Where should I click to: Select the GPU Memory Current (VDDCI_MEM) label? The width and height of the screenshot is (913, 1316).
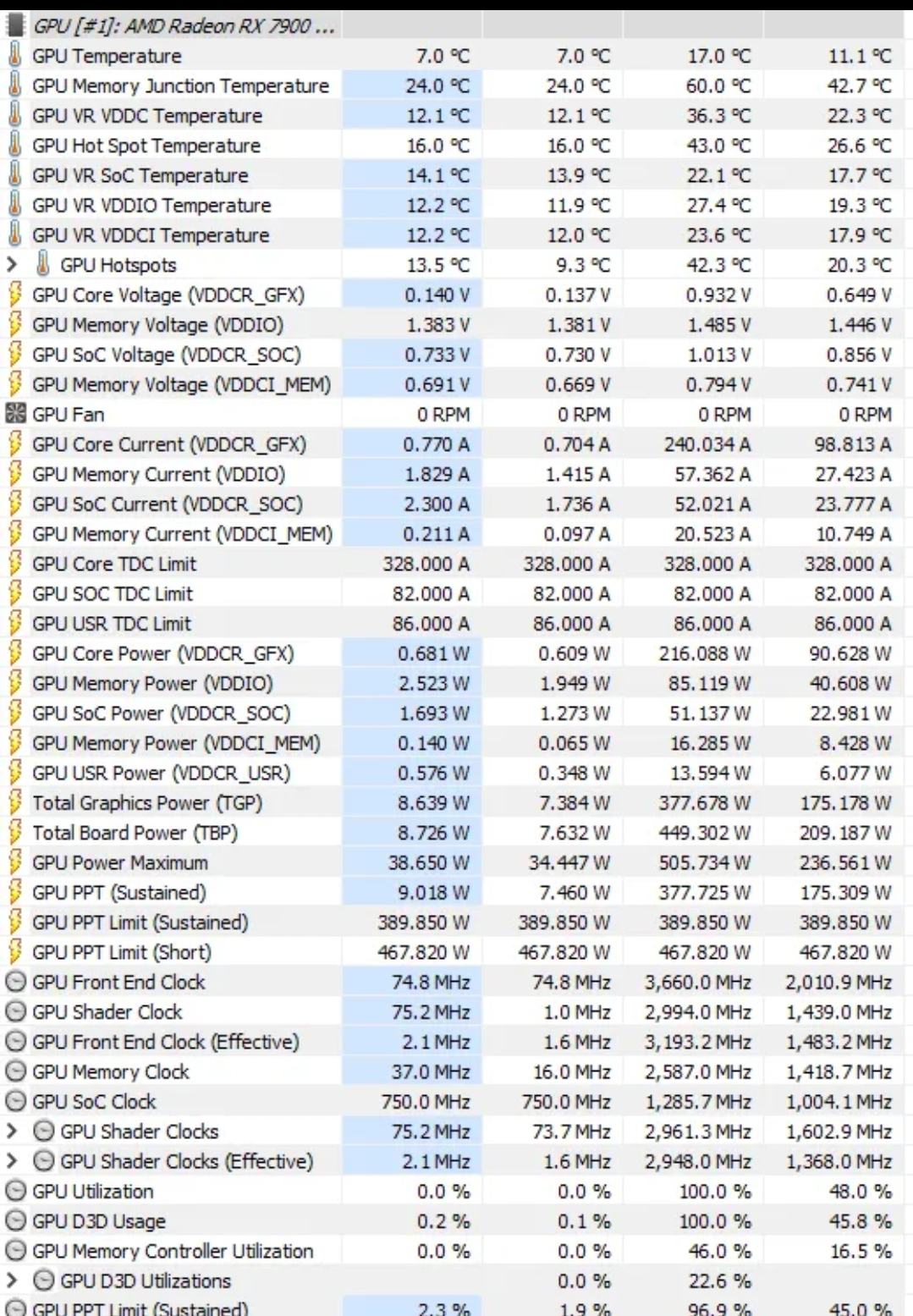[x=182, y=534]
